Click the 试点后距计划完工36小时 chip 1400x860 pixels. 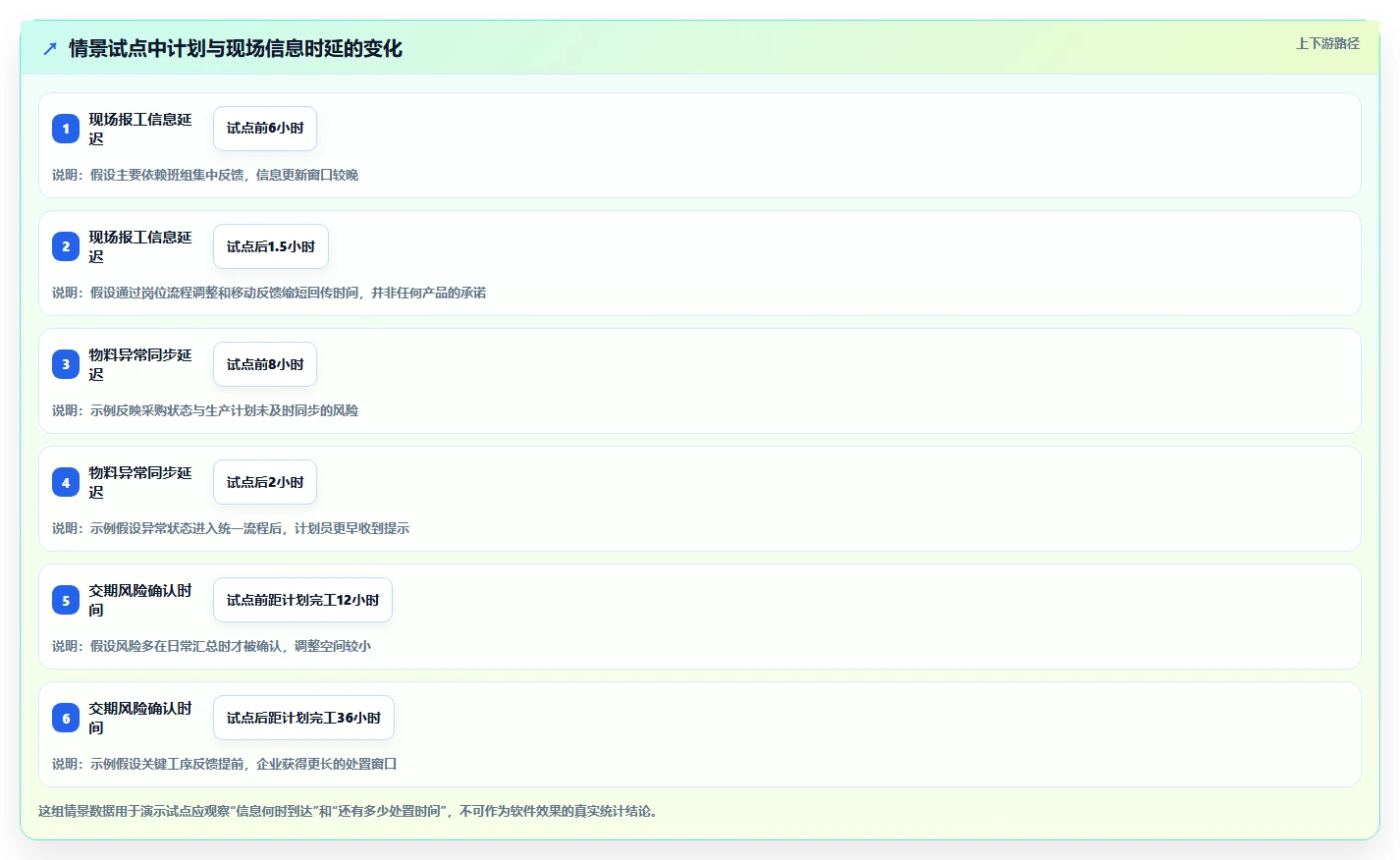[303, 718]
